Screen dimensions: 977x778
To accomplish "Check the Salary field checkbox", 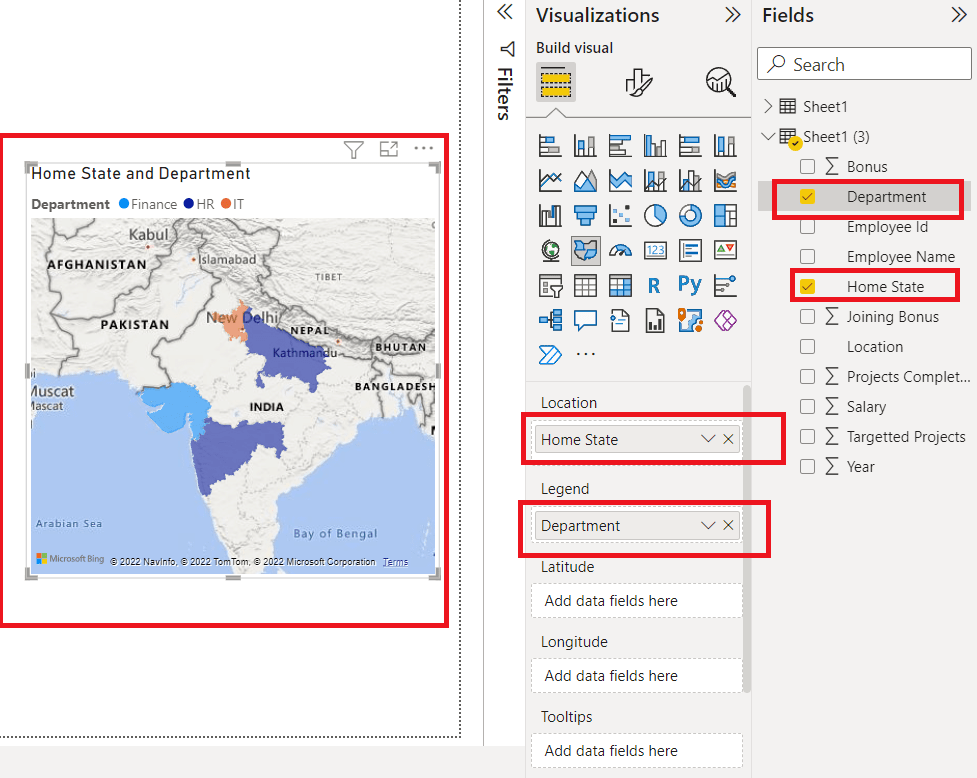I will point(807,406).
